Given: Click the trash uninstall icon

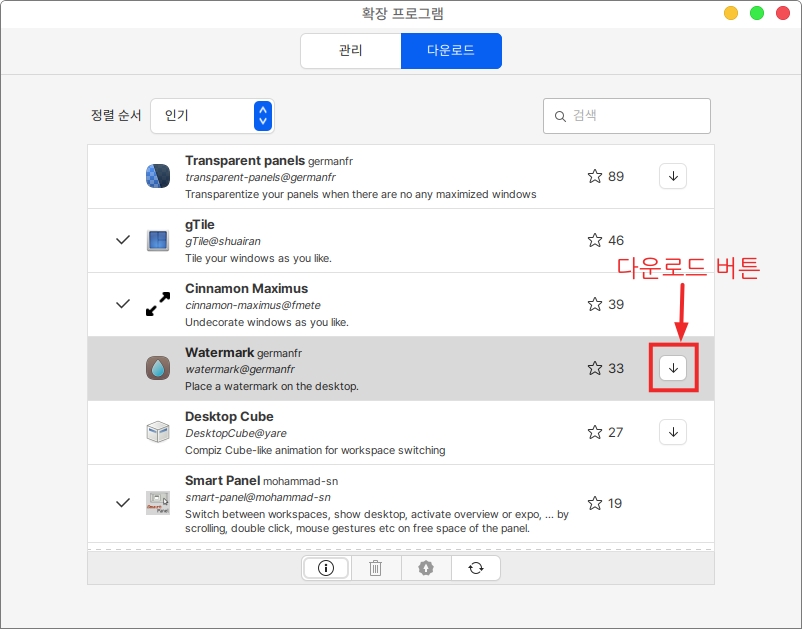Looking at the screenshot, I should click(x=376, y=568).
